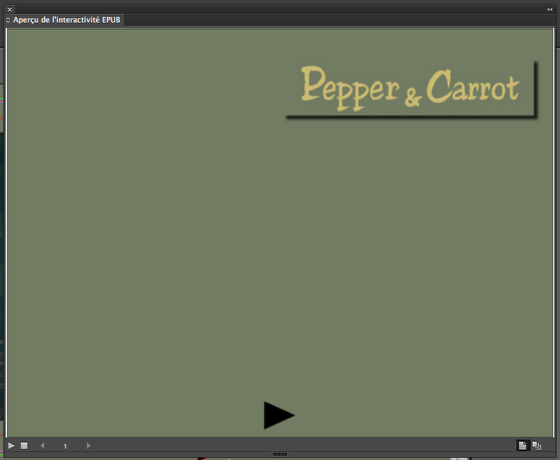Go to the previous page arrow
This screenshot has width=560, height=460.
click(42, 446)
